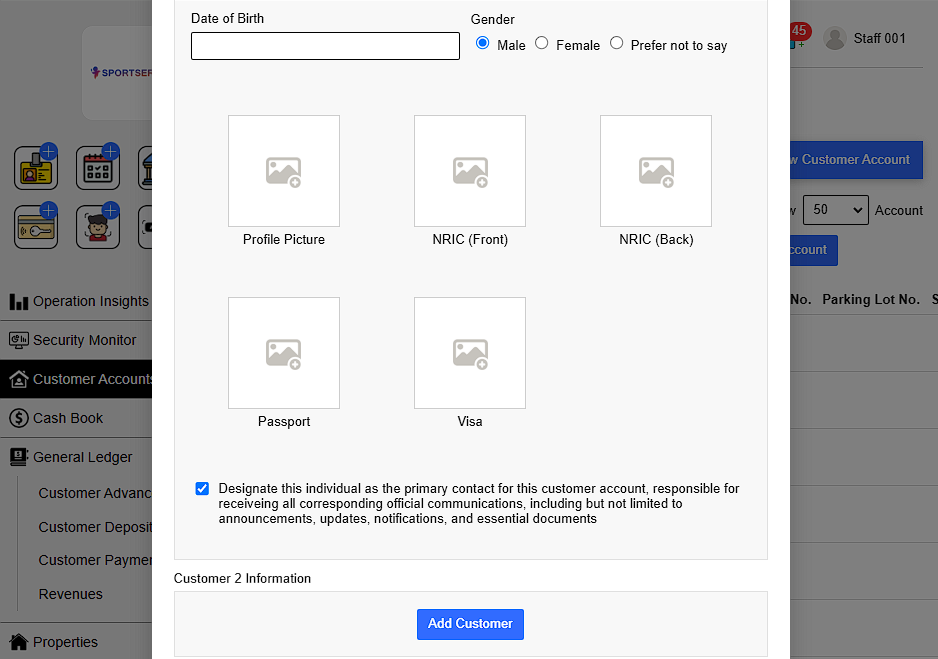Select the Female gender option
This screenshot has width=938, height=659.
(542, 43)
